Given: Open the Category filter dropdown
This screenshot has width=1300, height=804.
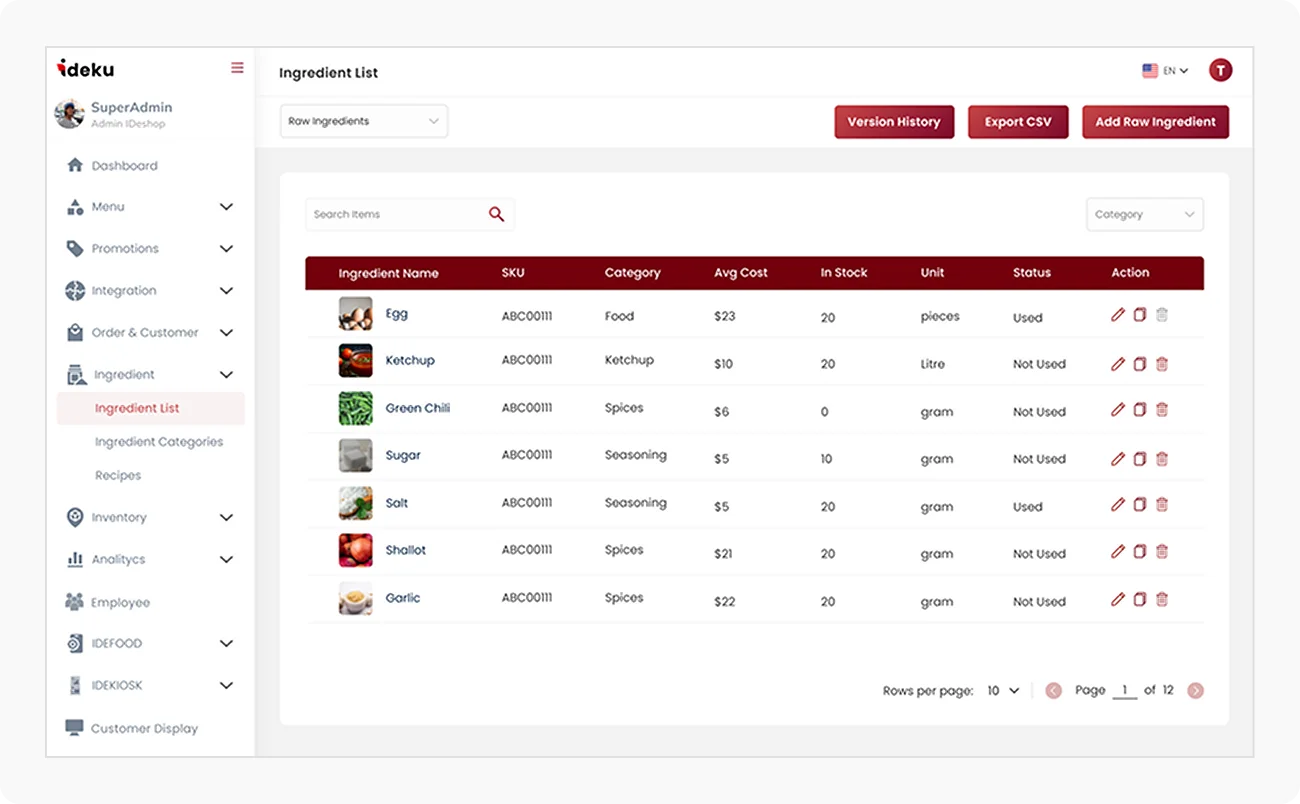Looking at the screenshot, I should (1145, 214).
